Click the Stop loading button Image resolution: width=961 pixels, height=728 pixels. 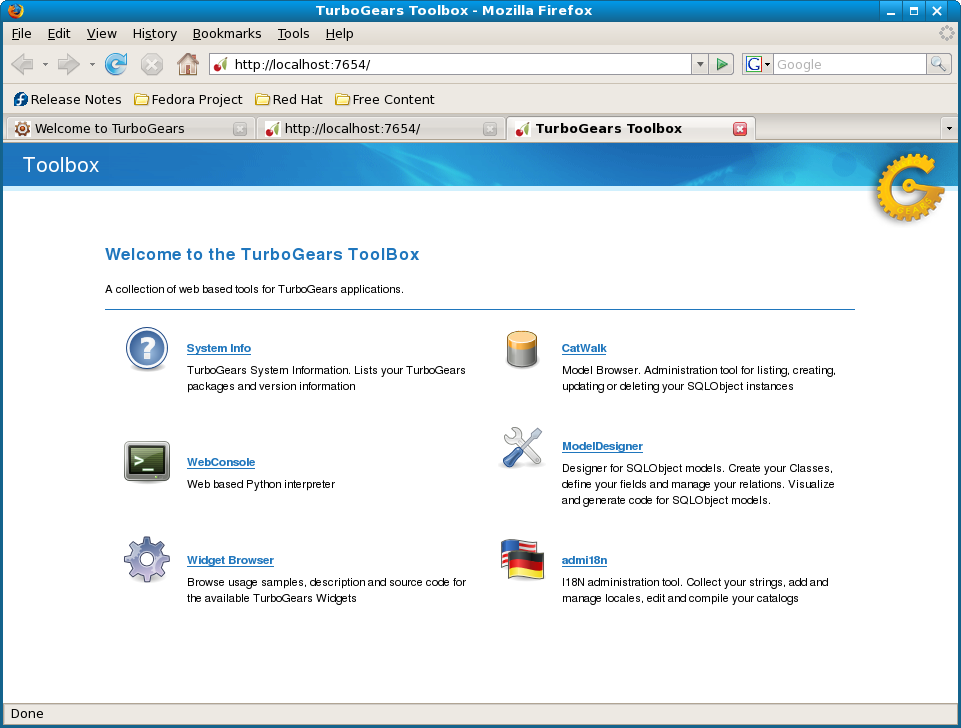pyautogui.click(x=152, y=64)
